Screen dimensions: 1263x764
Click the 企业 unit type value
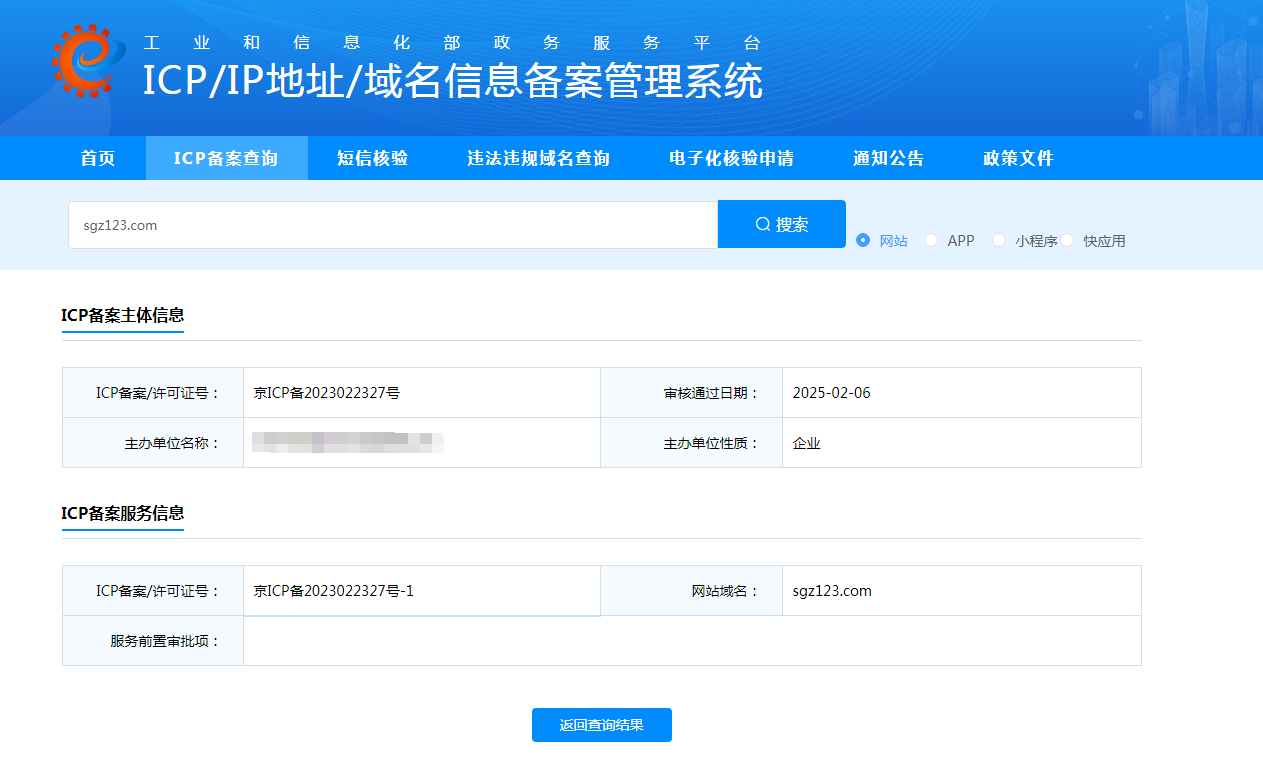click(807, 443)
